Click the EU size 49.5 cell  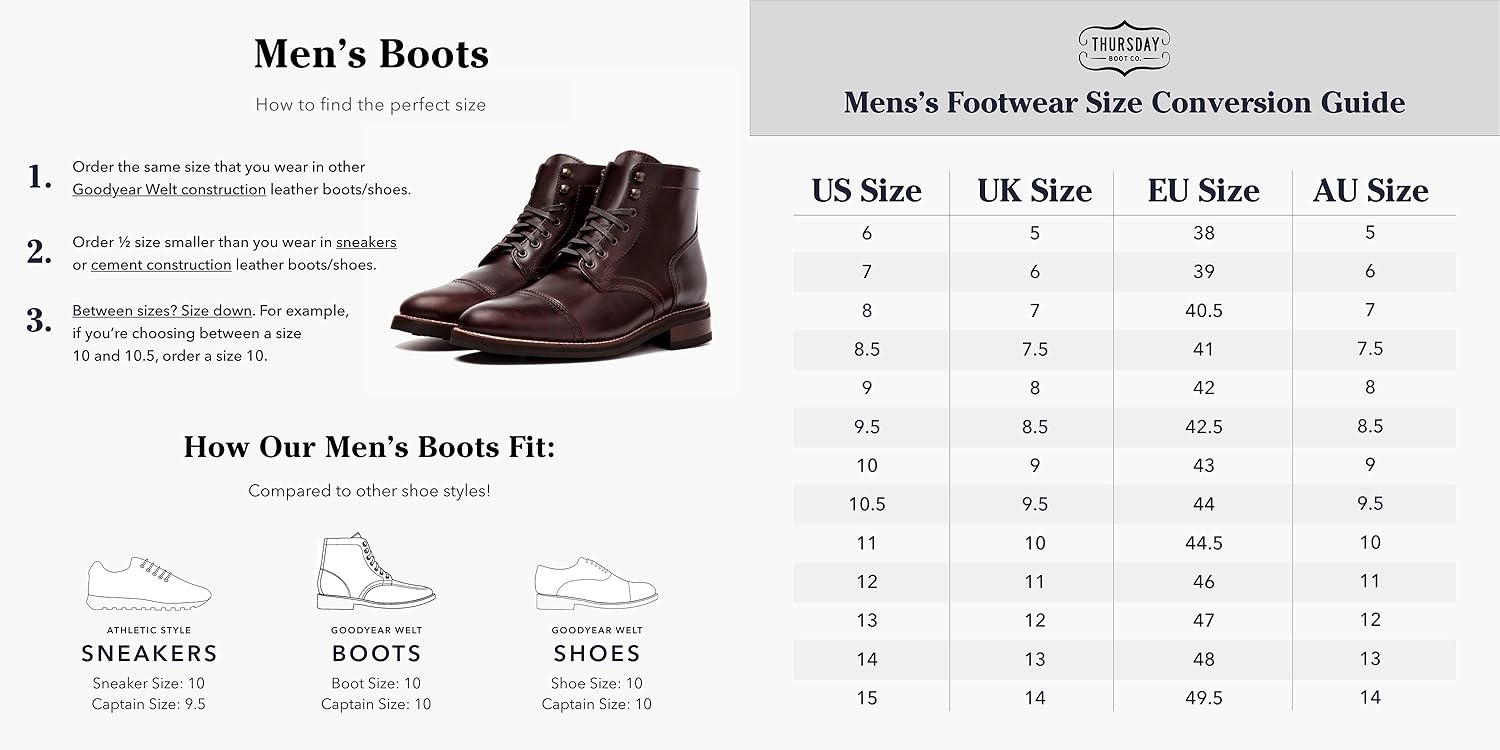click(1203, 697)
